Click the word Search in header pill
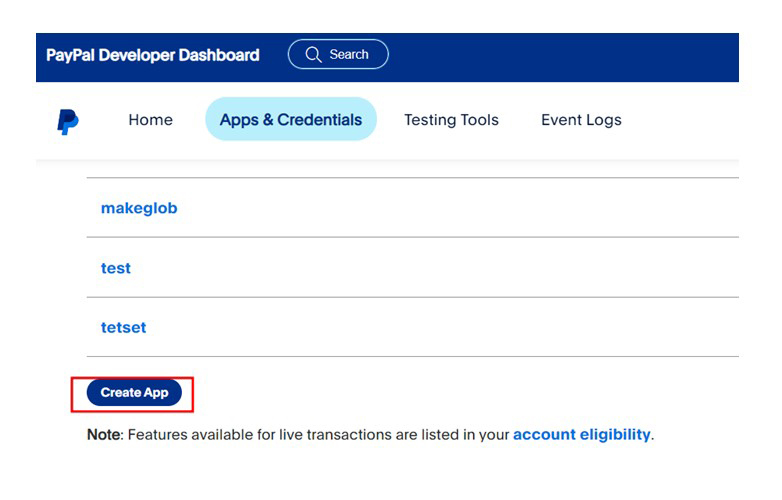This screenshot has width=782, height=500. [349, 54]
